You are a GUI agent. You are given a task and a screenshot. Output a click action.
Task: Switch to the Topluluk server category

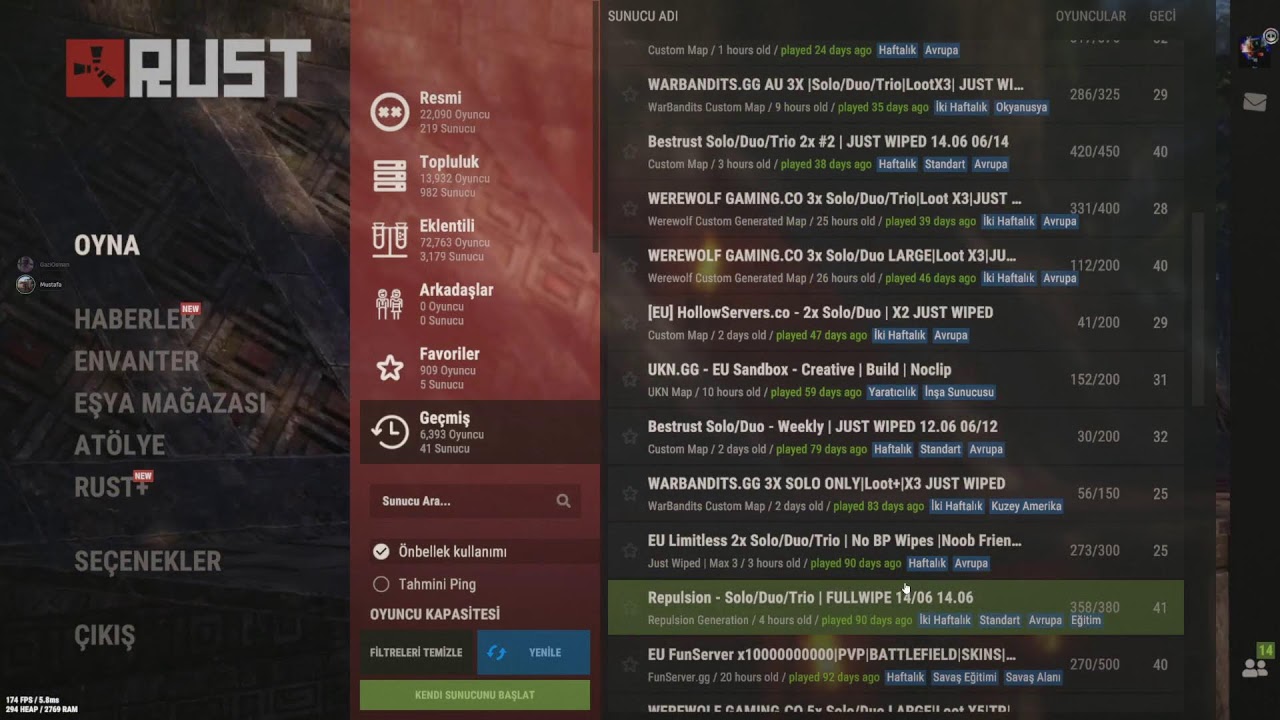coord(480,177)
